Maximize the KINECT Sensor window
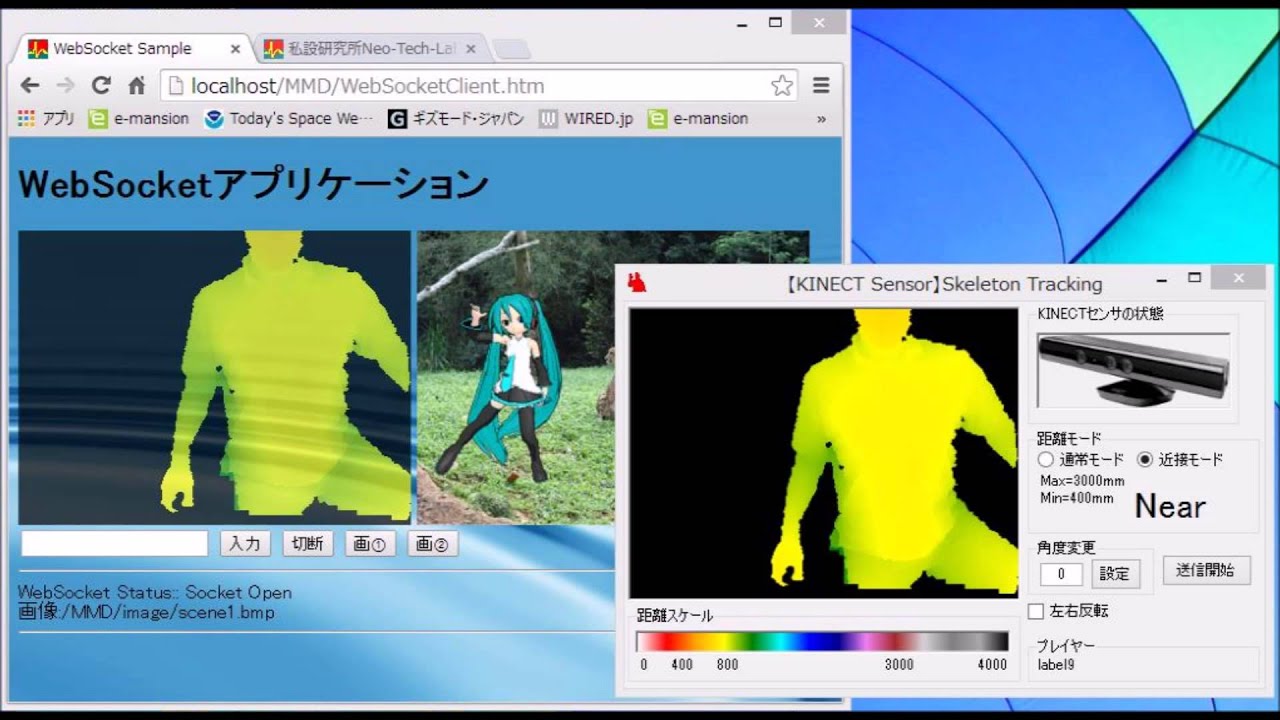1280x720 pixels. tap(1194, 279)
